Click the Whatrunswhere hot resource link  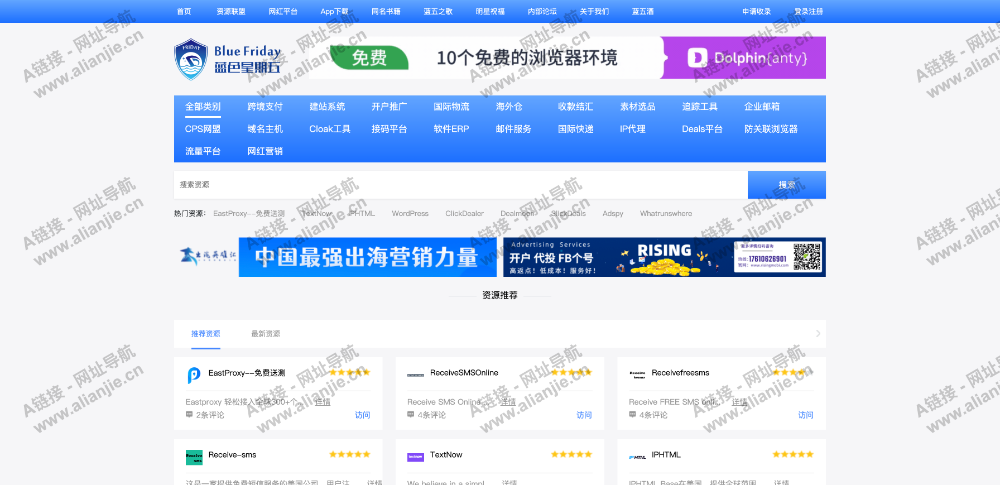[x=666, y=214]
